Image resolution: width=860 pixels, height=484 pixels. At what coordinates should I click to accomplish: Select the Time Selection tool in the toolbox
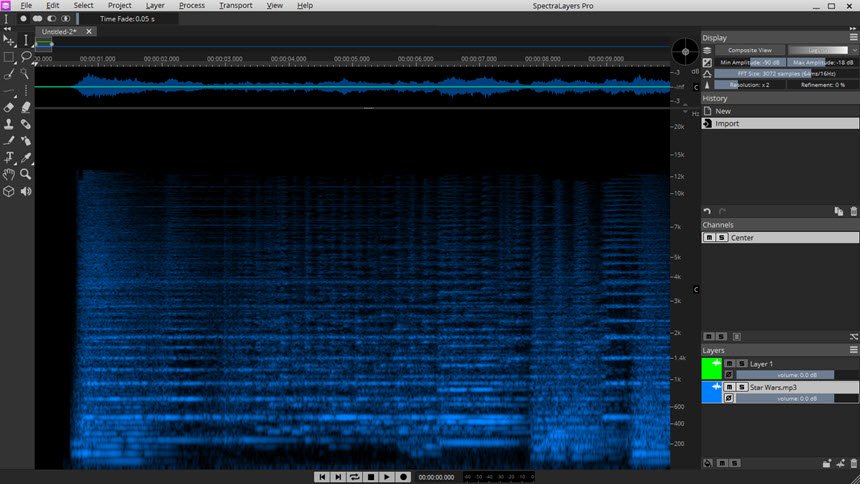pyautogui.click(x=26, y=40)
